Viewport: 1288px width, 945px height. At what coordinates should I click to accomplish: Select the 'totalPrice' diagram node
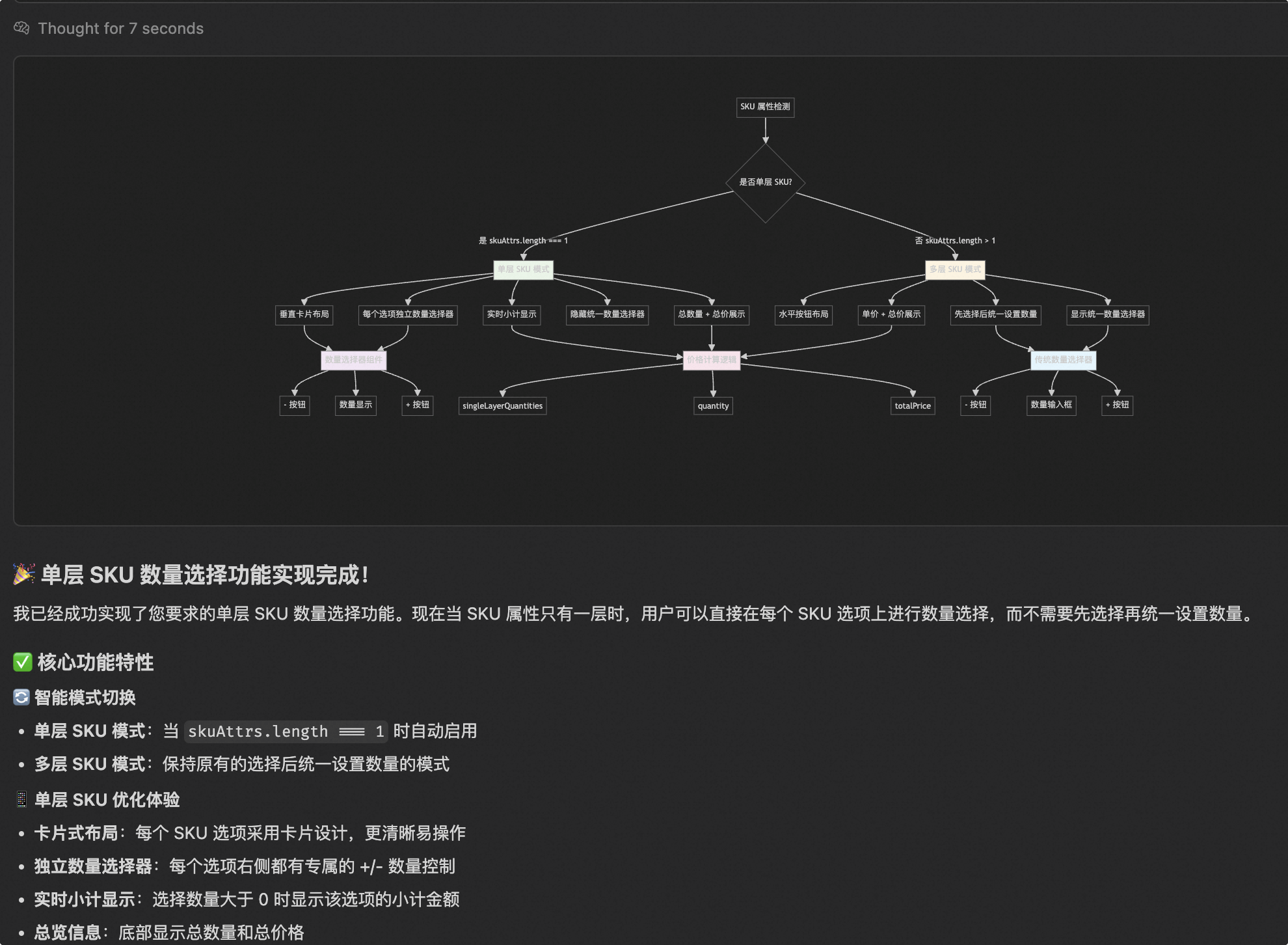click(x=913, y=406)
